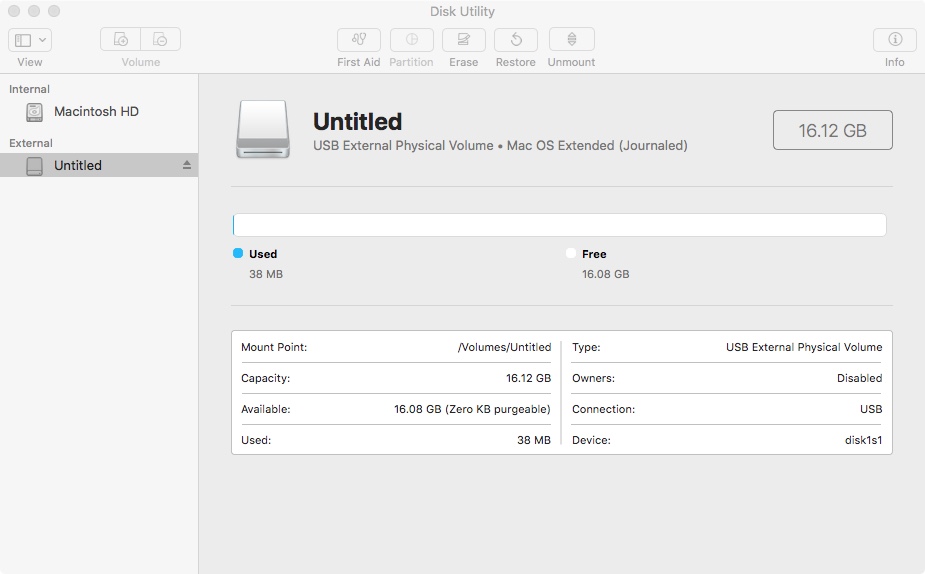The width and height of the screenshot is (925, 574).
Task: Run First Aid on the disk
Action: coord(359,40)
